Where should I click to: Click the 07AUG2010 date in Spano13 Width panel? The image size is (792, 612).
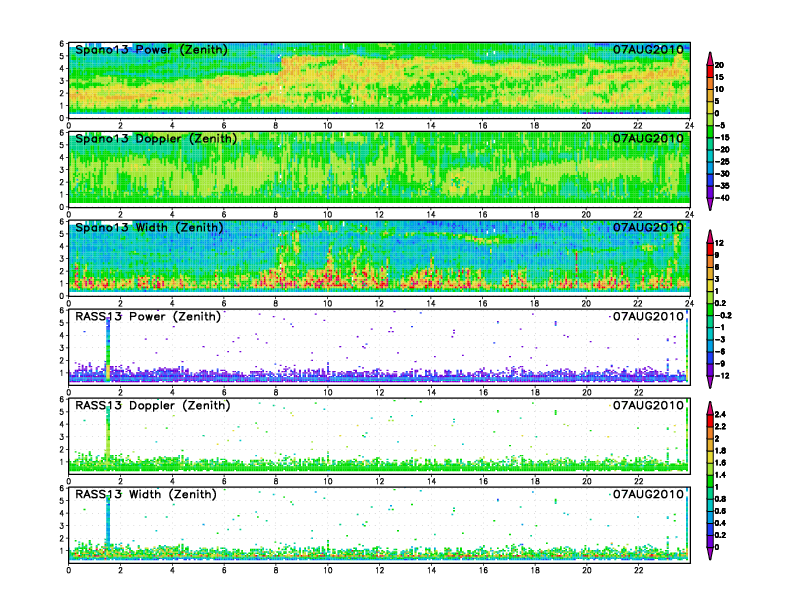pos(648,228)
